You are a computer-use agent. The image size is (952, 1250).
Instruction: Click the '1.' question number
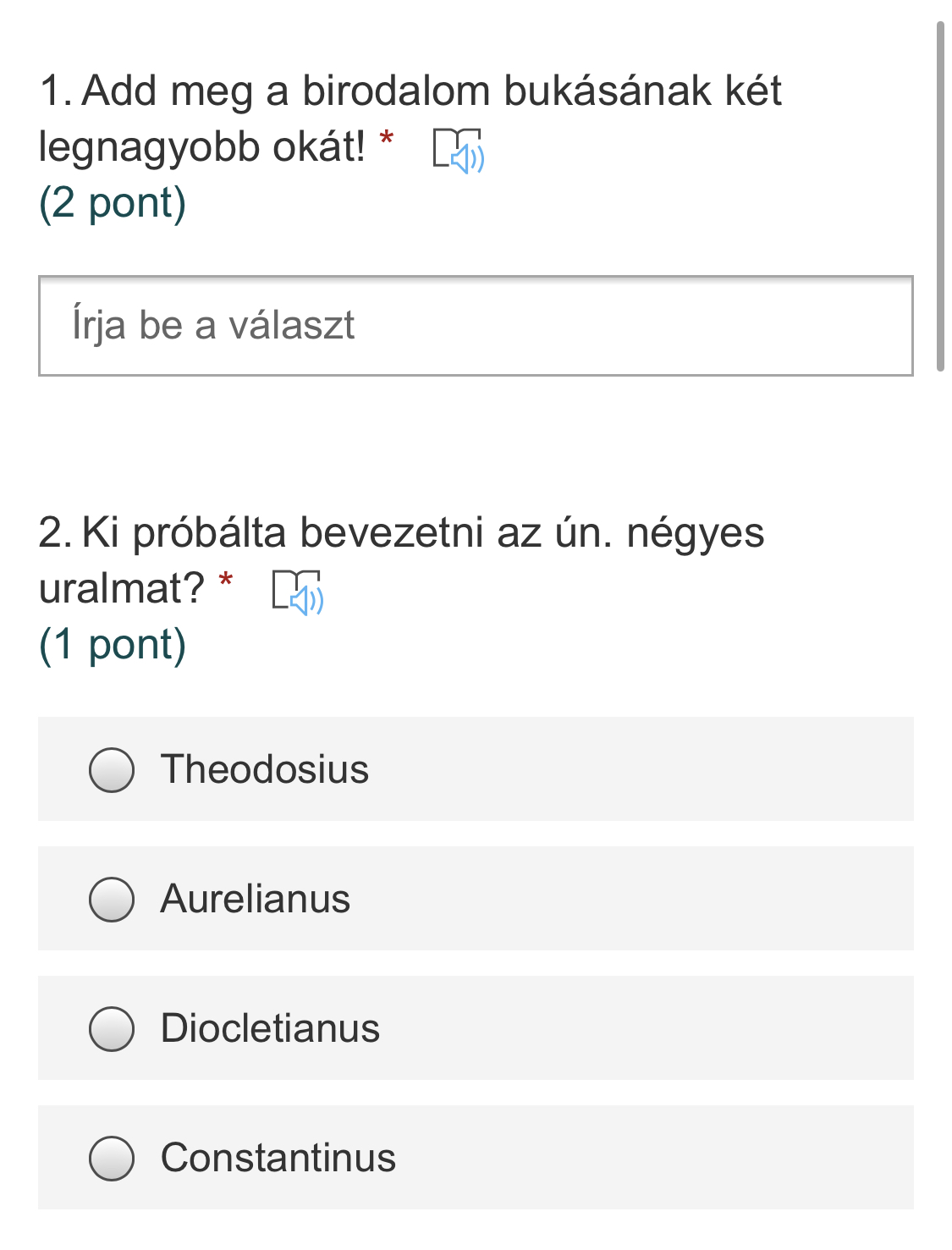[56, 91]
